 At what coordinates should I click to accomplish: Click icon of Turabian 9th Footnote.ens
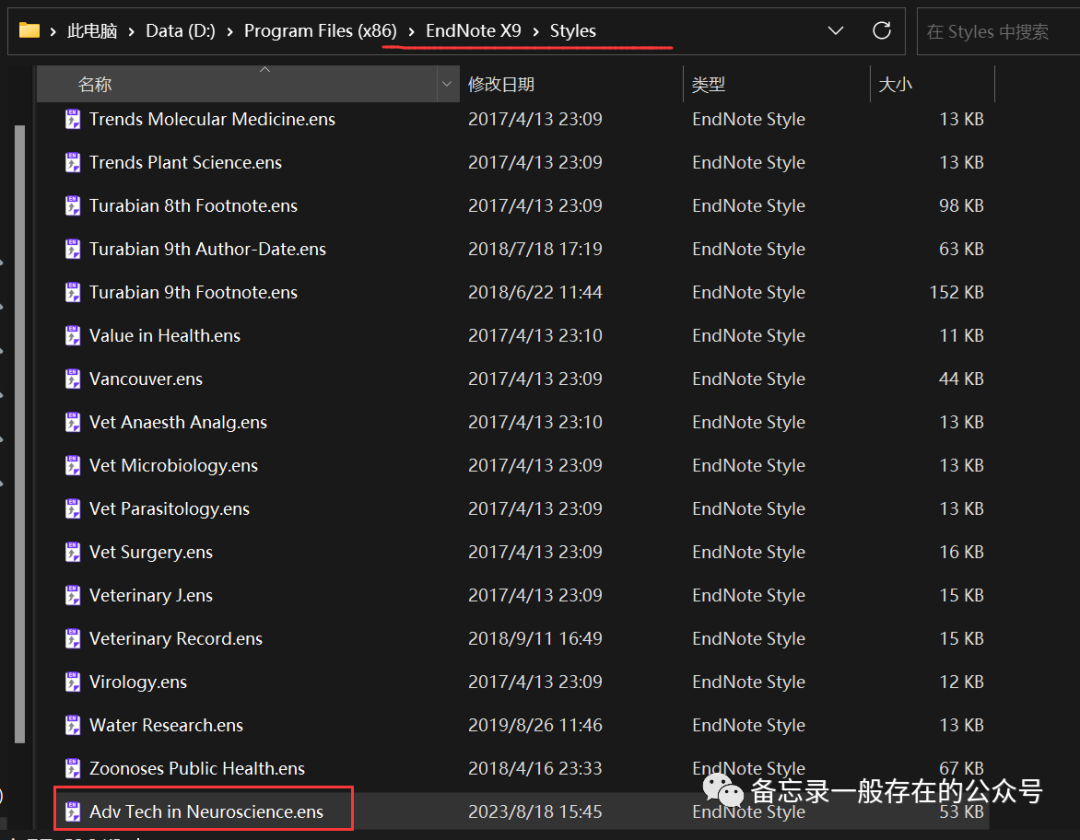point(72,293)
